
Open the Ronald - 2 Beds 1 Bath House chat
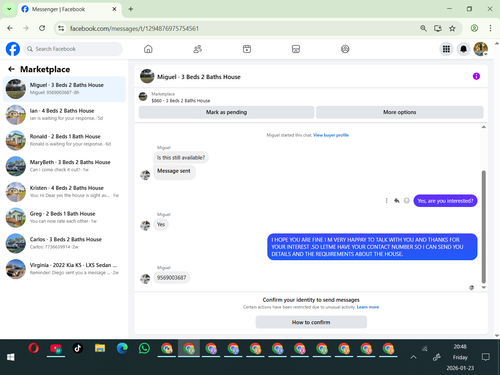coord(64,140)
